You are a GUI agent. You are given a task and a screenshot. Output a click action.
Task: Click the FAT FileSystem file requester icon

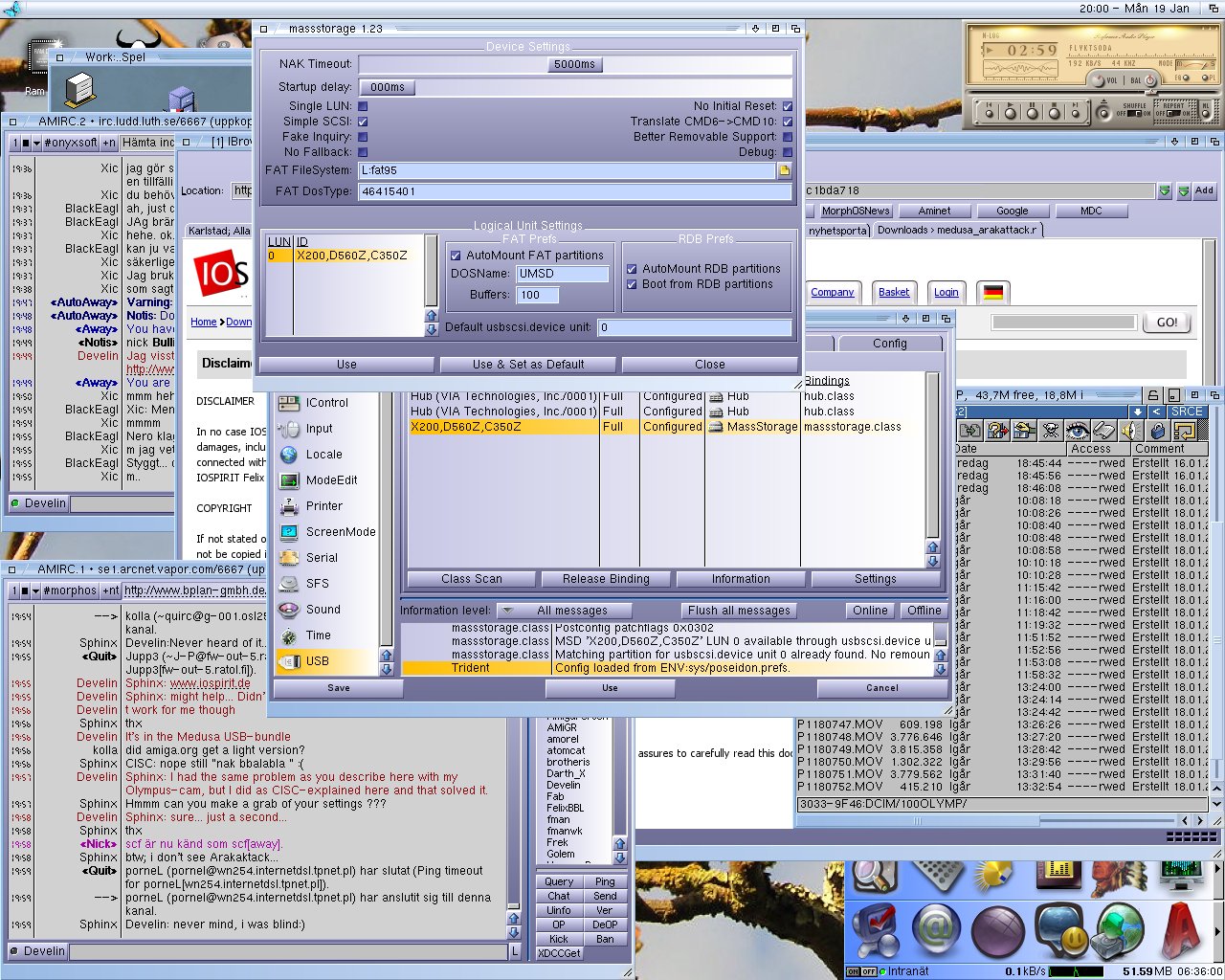point(784,170)
